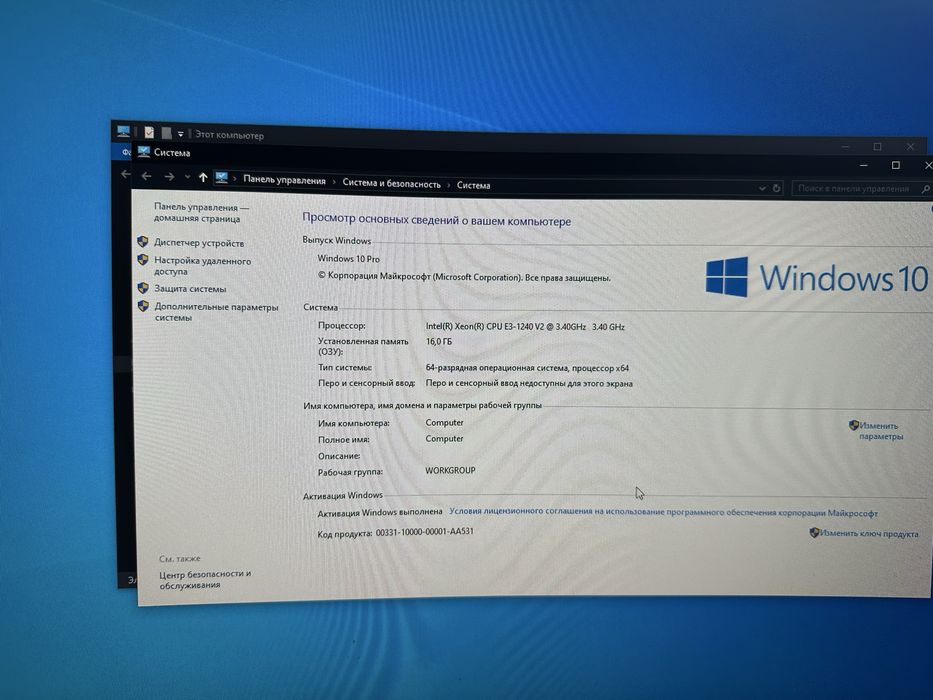Image resolution: width=933 pixels, height=700 pixels.
Task: Expand chevron after Система и безопасность breadcrumb
Action: coord(449,185)
